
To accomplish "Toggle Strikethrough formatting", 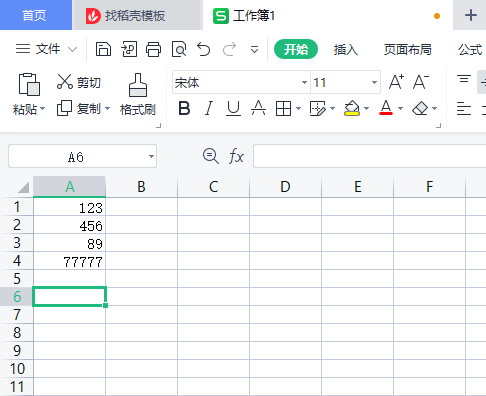I will coord(258,108).
